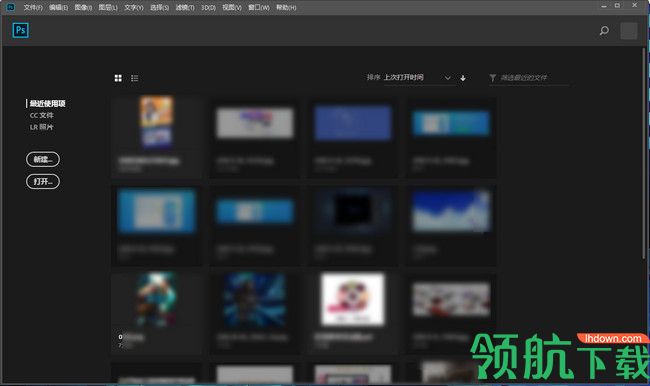Focus the filter recent files field
This screenshot has height=386, width=650.
(529, 78)
